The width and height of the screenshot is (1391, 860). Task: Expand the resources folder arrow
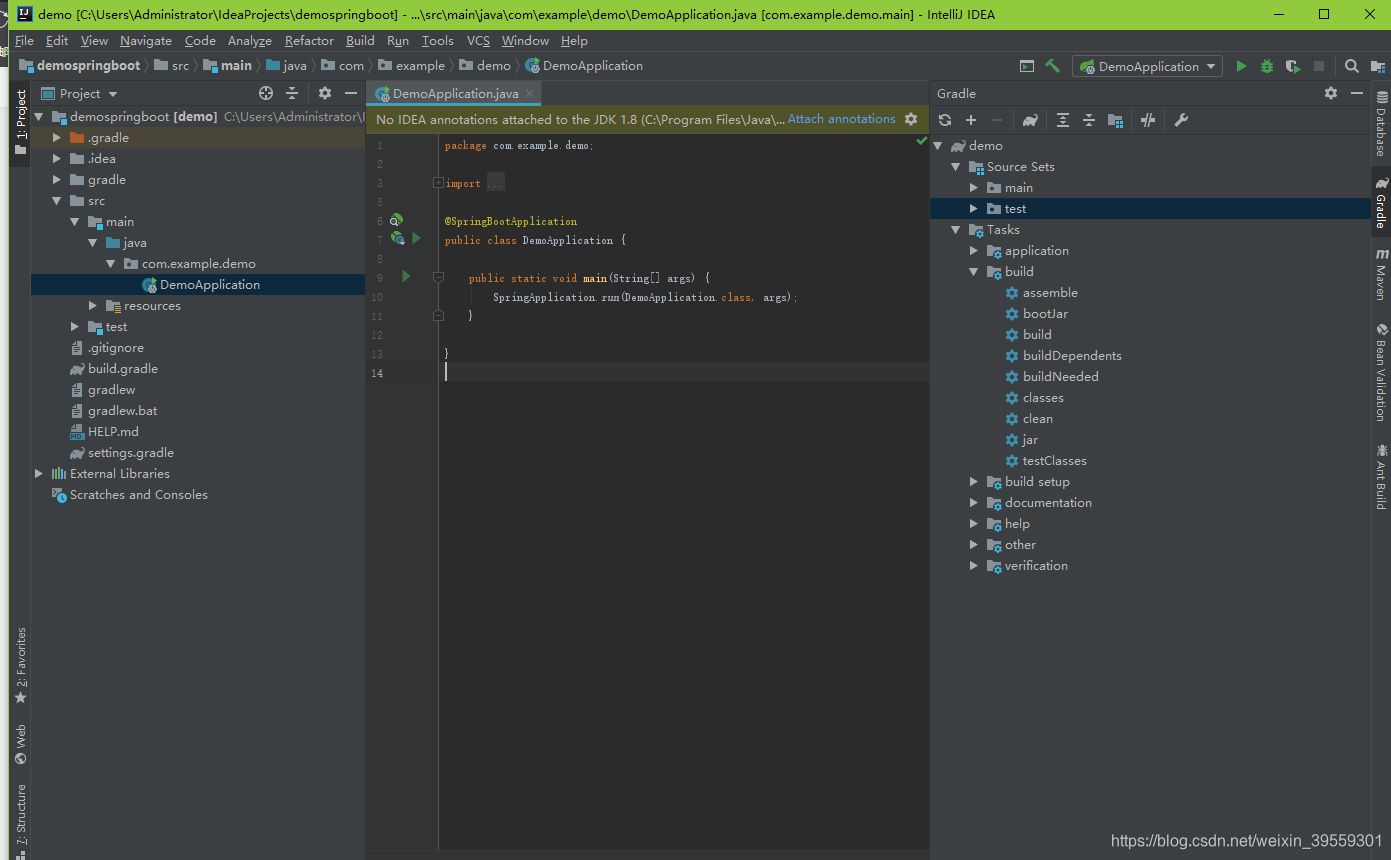93,306
